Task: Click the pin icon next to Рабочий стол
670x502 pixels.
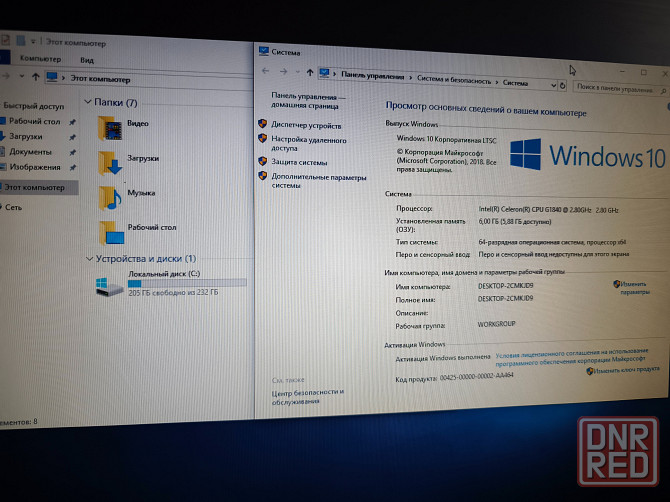Action: [72, 122]
